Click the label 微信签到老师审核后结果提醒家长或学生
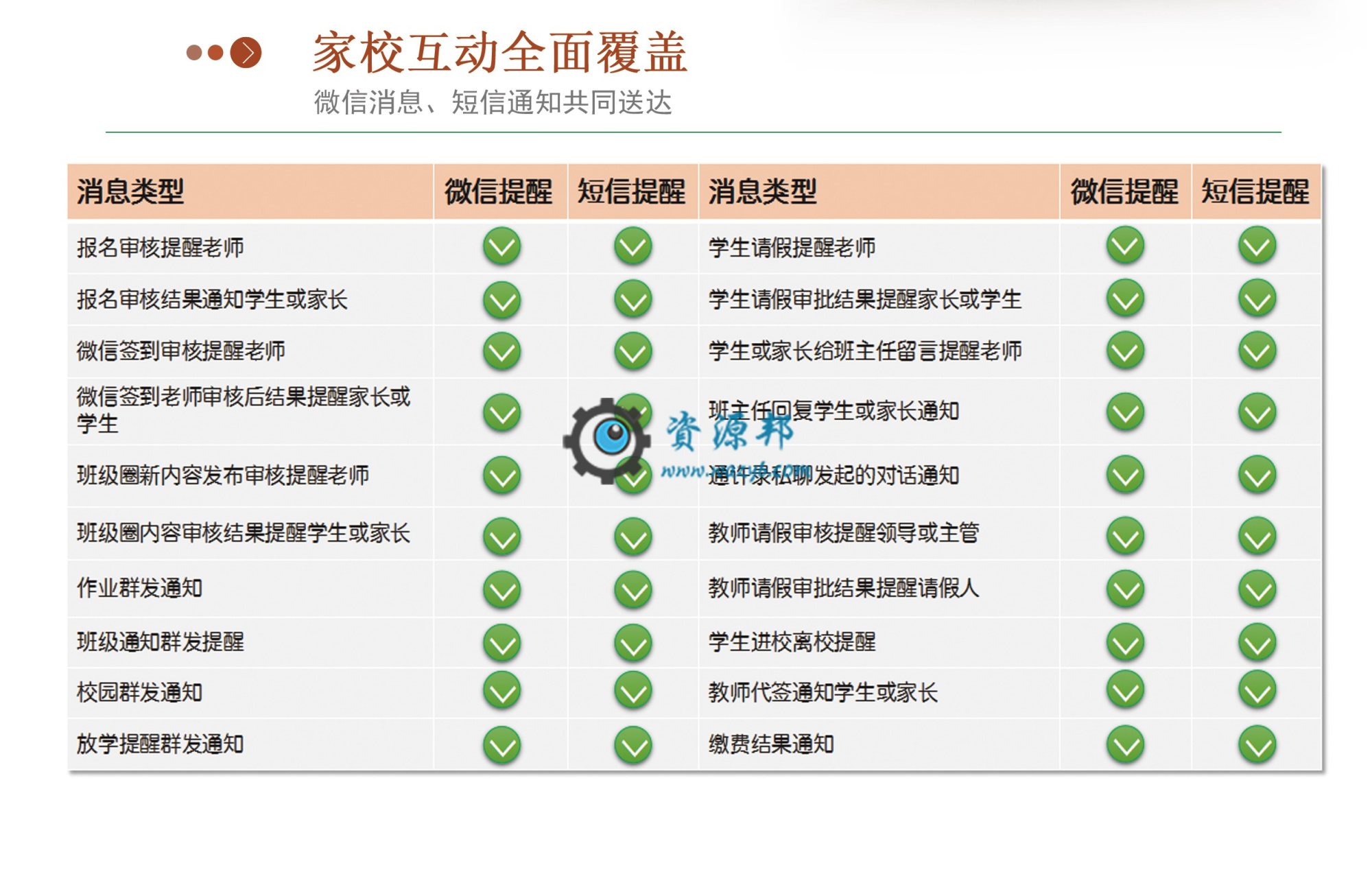The width and height of the screenshot is (1372, 883). [244, 410]
